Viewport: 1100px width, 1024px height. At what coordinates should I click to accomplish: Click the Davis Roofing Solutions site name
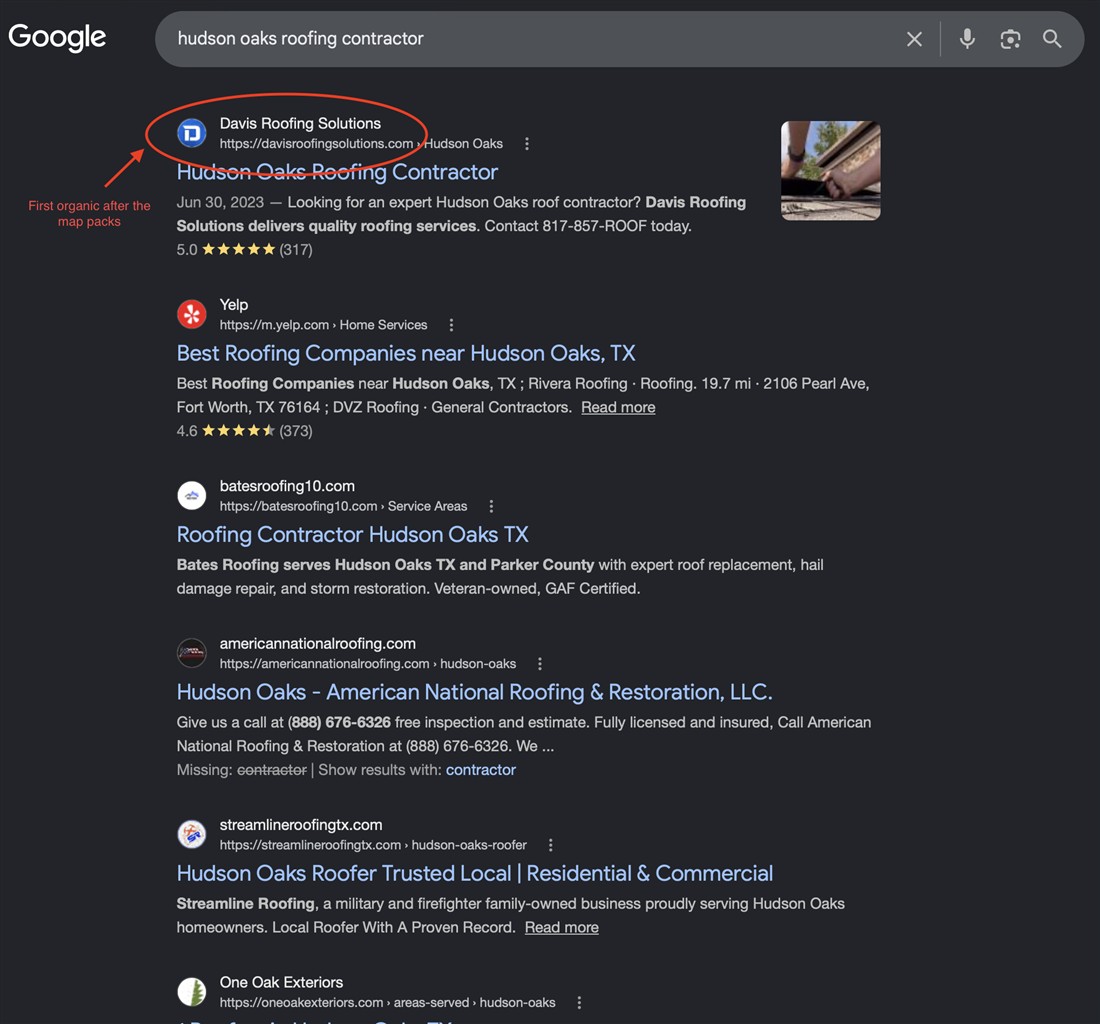[x=300, y=123]
